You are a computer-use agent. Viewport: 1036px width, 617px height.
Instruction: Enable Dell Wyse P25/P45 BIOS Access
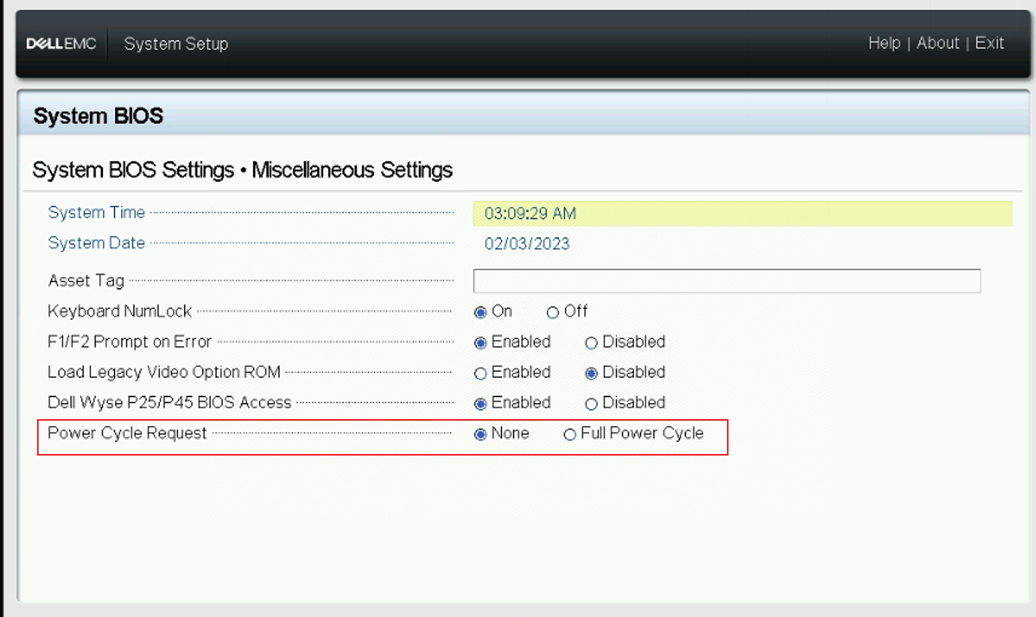[x=481, y=404]
